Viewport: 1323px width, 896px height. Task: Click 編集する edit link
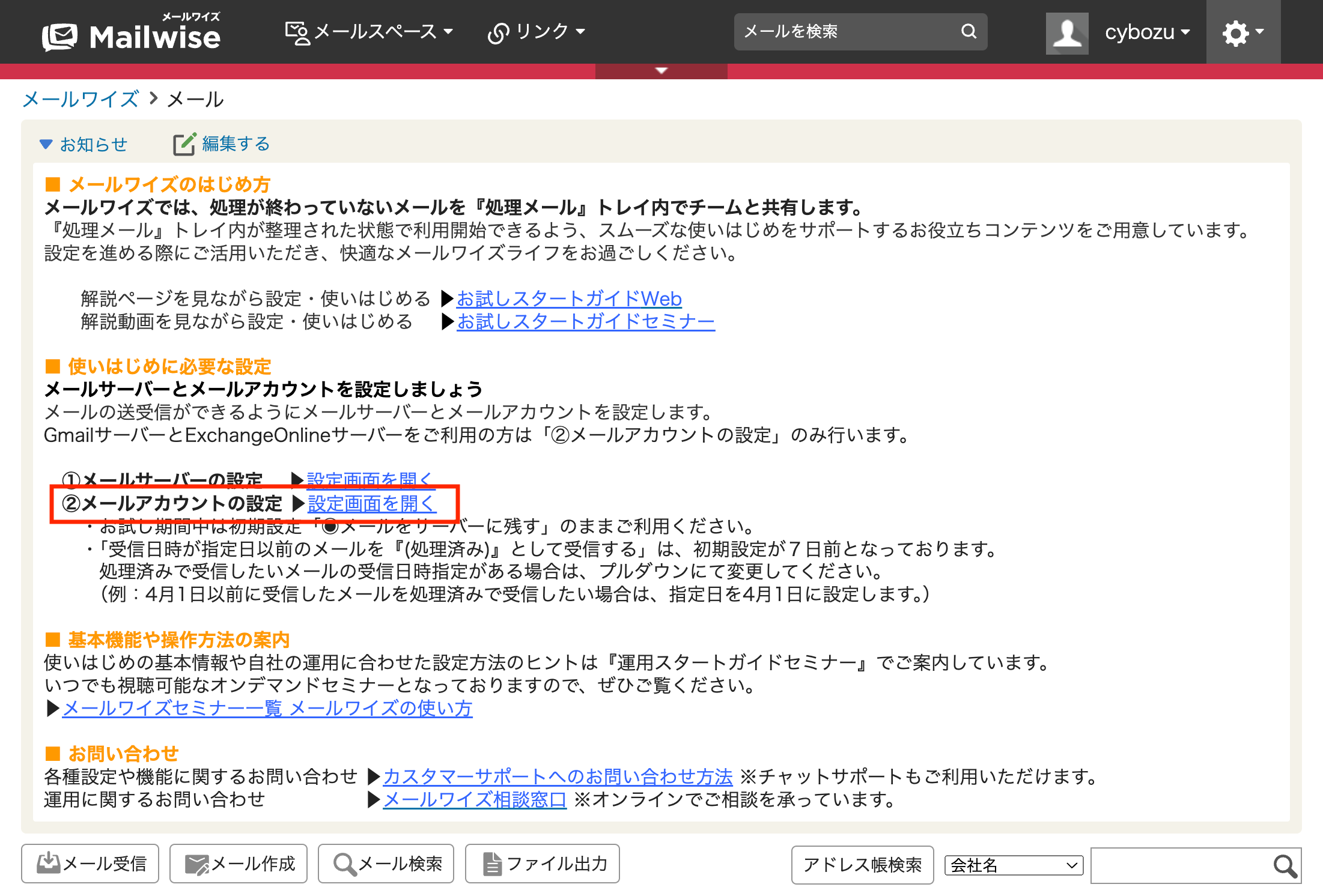click(236, 144)
